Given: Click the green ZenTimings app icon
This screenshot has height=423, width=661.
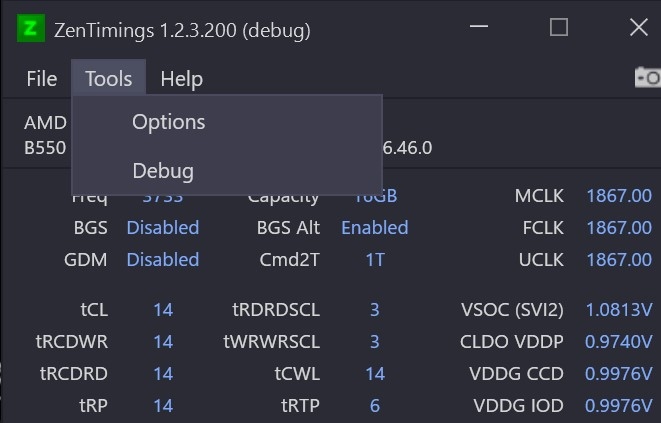Looking at the screenshot, I should [31, 28].
